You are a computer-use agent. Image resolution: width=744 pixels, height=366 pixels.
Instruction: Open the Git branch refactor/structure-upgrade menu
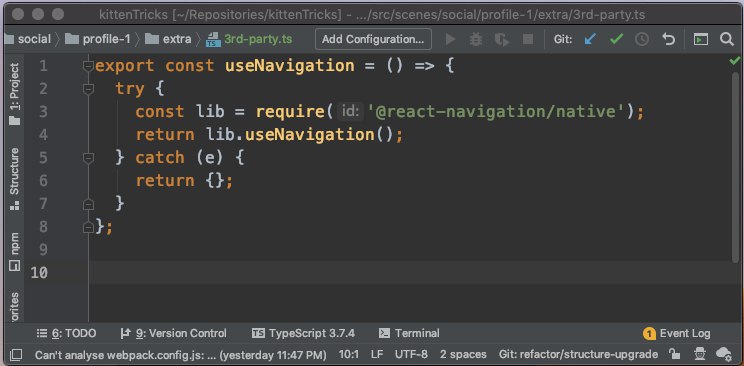(578, 354)
